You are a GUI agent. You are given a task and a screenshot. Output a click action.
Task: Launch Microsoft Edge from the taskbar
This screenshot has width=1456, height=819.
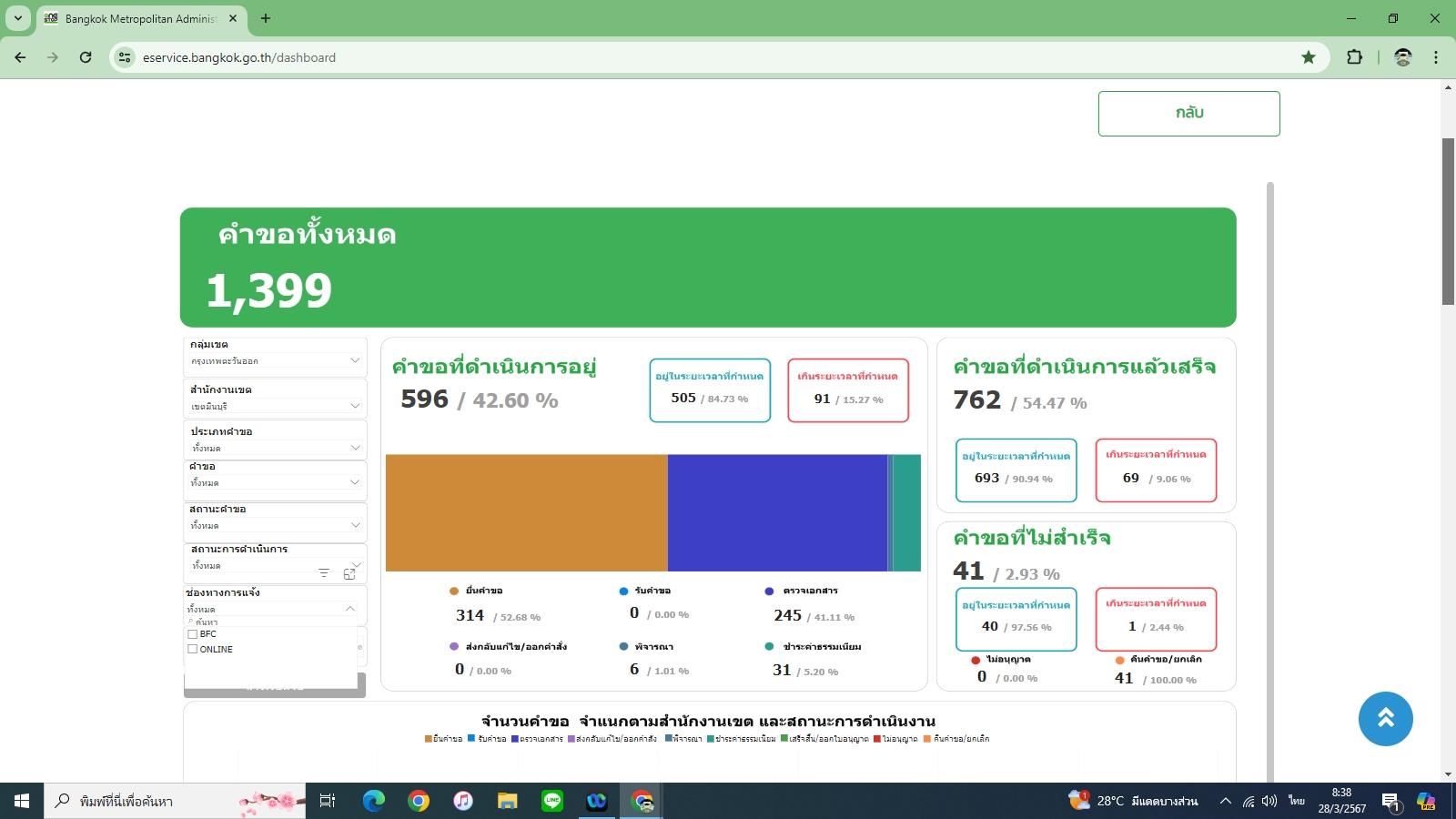pos(373,801)
